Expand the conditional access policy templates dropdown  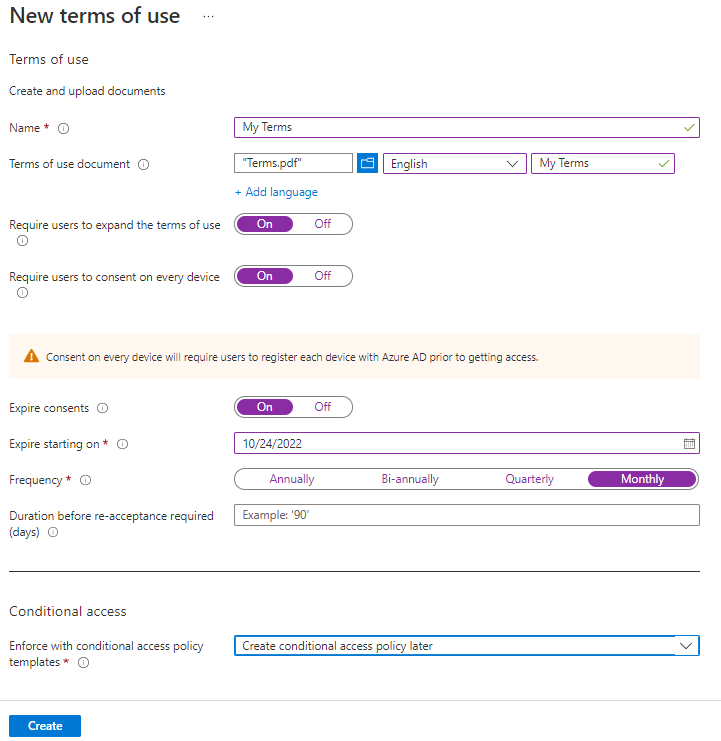point(466,646)
